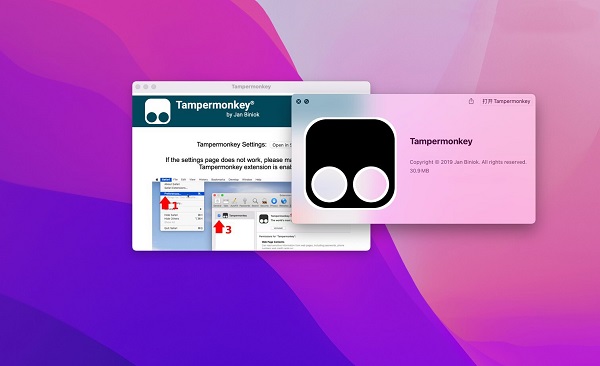Click the red arrow labeled 3
This screenshot has height=366, width=600.
[x=218, y=227]
